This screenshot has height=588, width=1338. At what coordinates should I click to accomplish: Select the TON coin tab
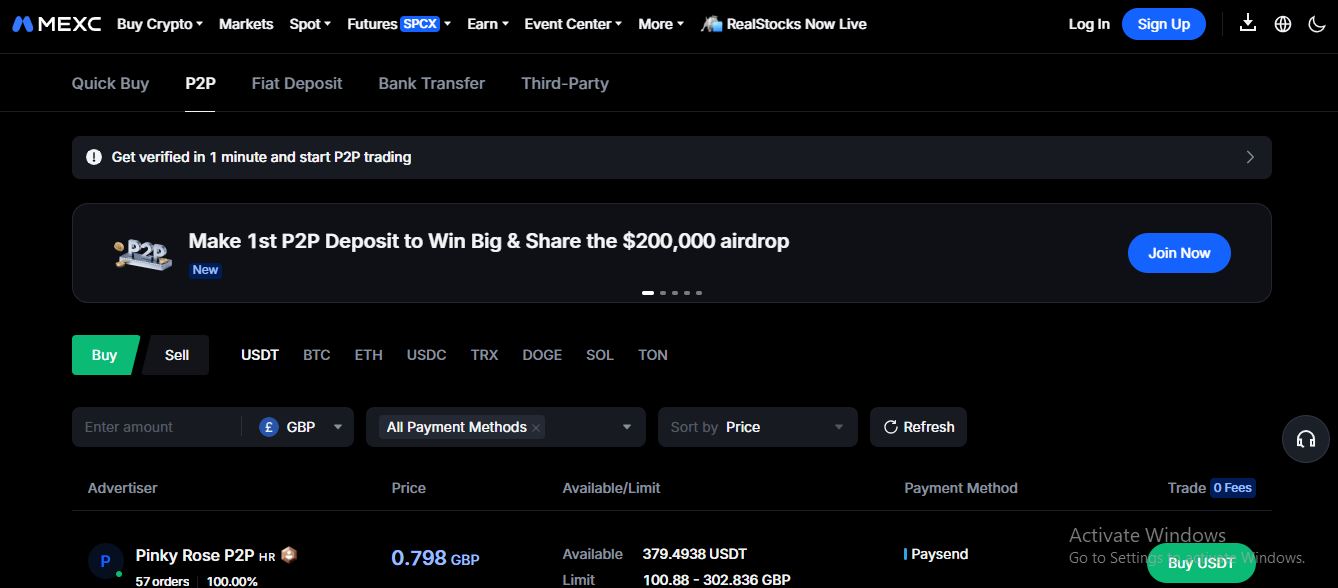tap(653, 355)
